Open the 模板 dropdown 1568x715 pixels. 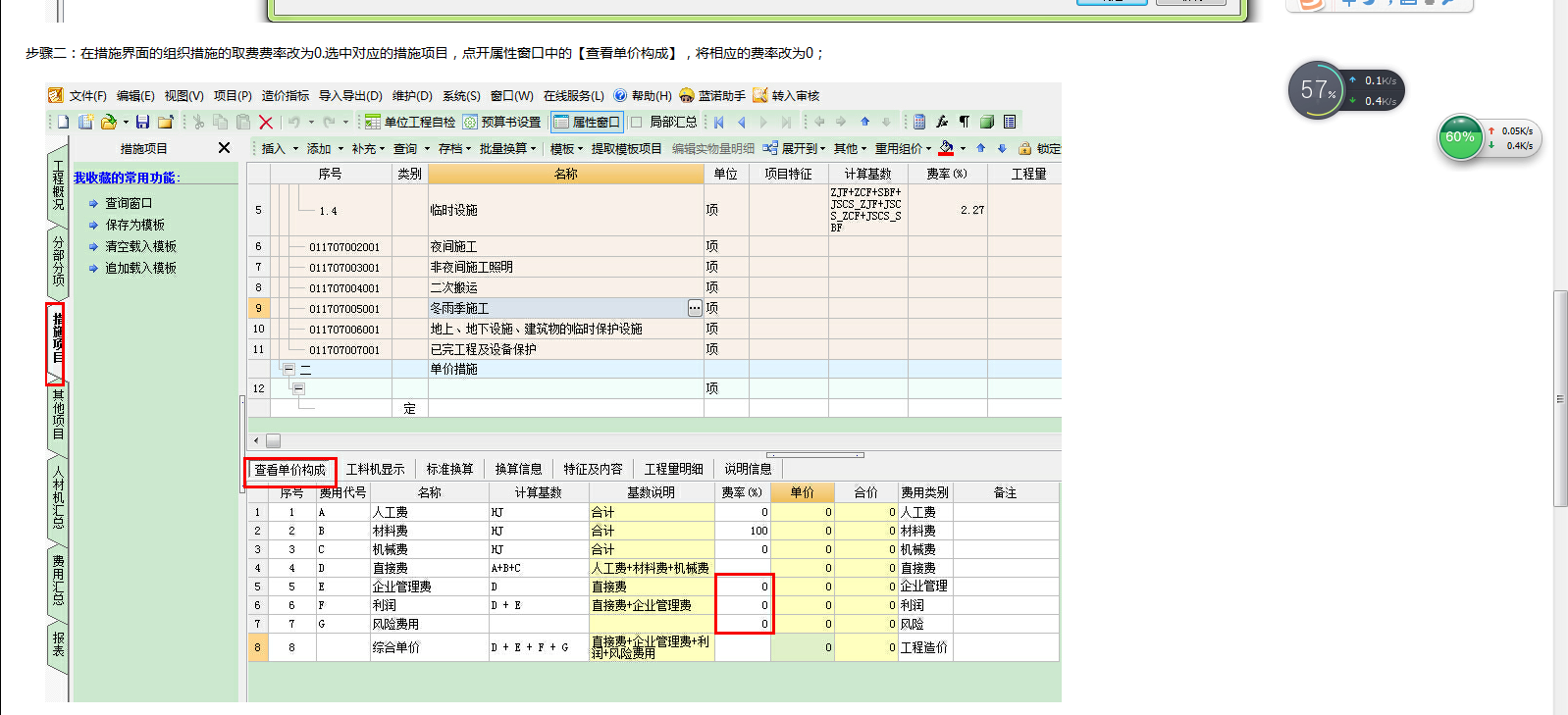point(566,148)
